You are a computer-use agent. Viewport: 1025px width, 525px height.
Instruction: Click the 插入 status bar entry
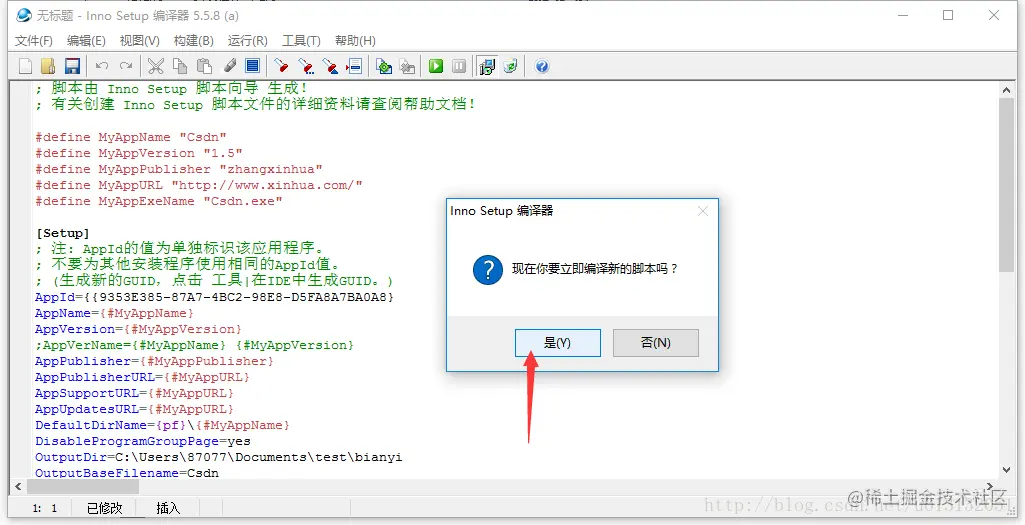[x=168, y=508]
